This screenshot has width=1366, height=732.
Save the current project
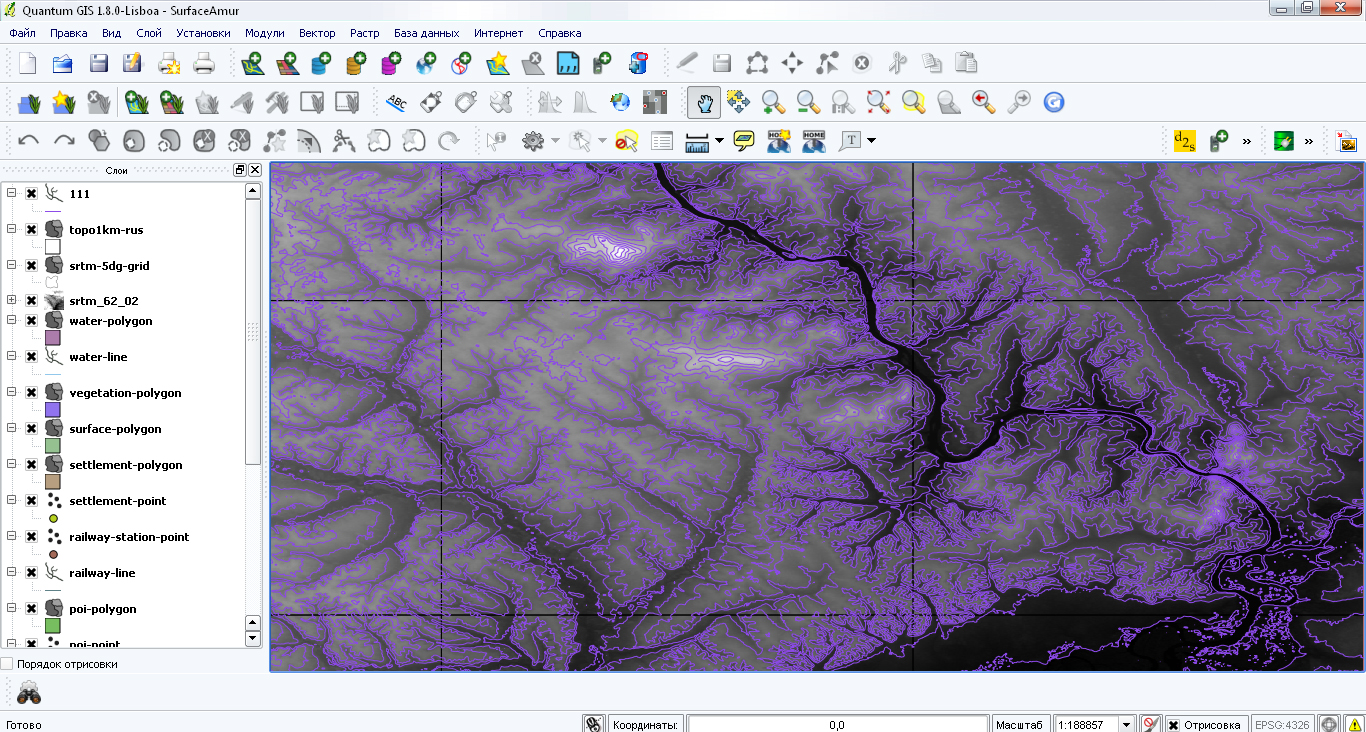pos(98,64)
